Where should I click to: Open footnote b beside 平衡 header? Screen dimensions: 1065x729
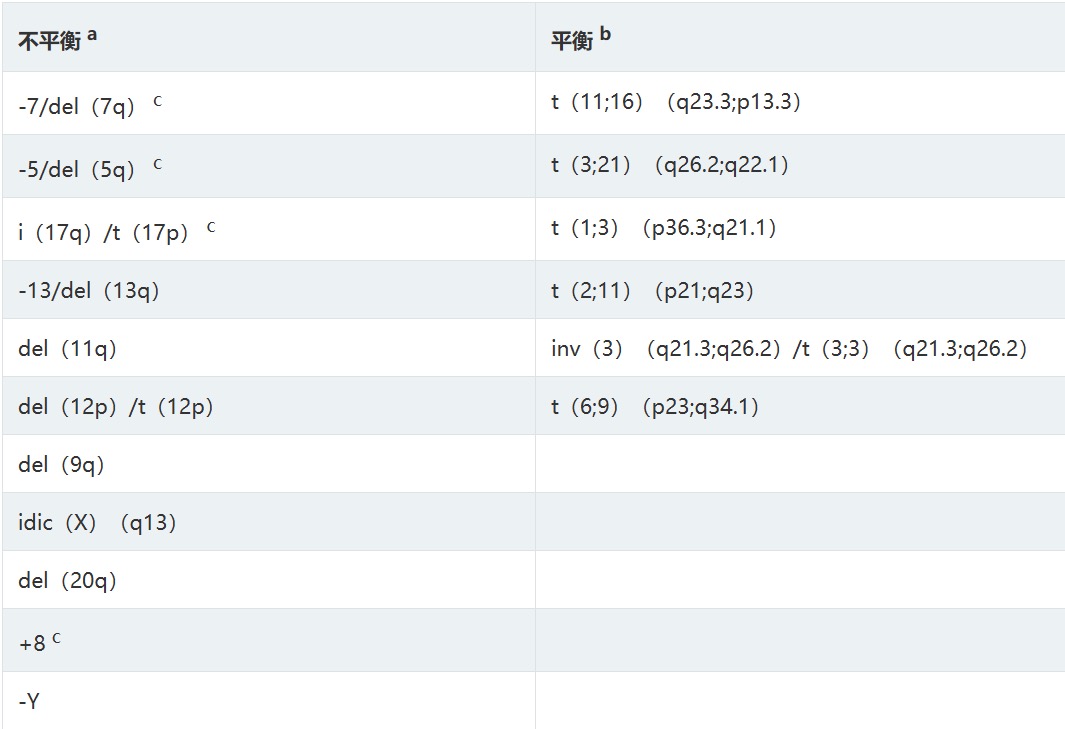tap(605, 35)
